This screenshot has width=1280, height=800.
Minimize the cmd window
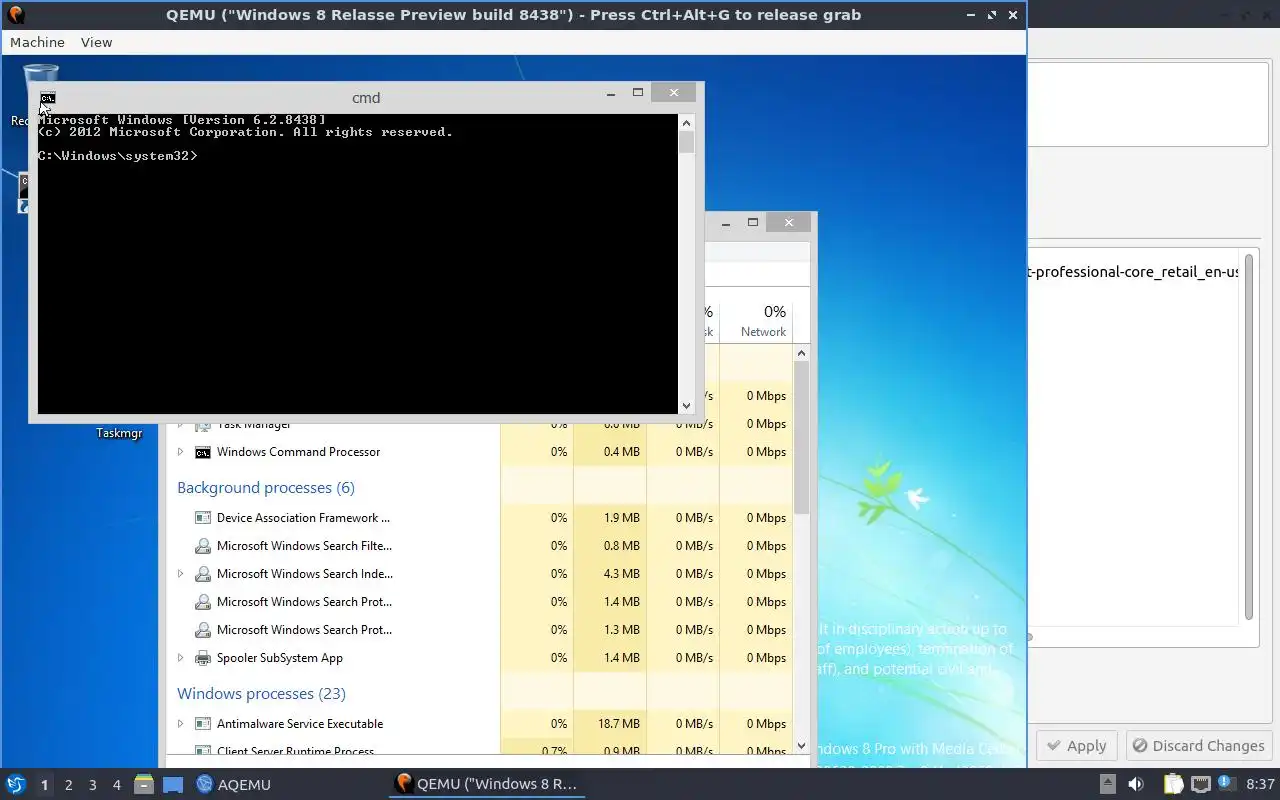(611, 93)
